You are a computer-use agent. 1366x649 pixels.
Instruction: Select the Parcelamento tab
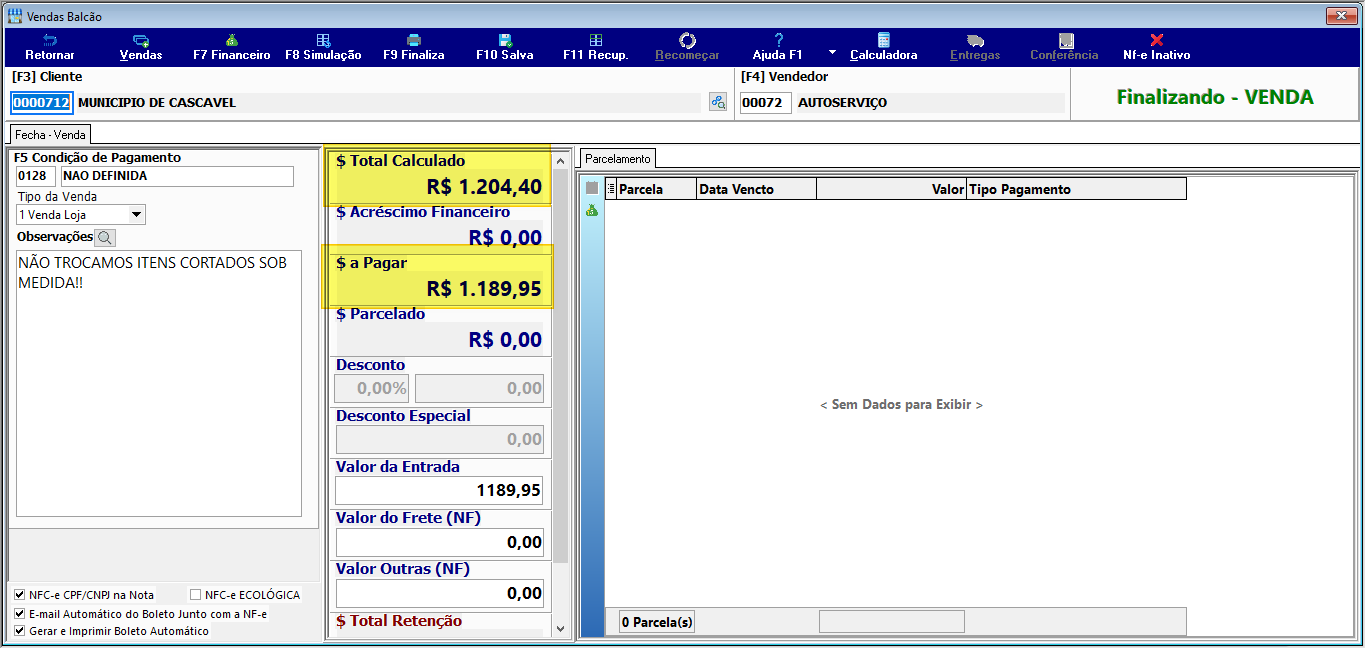click(618, 158)
